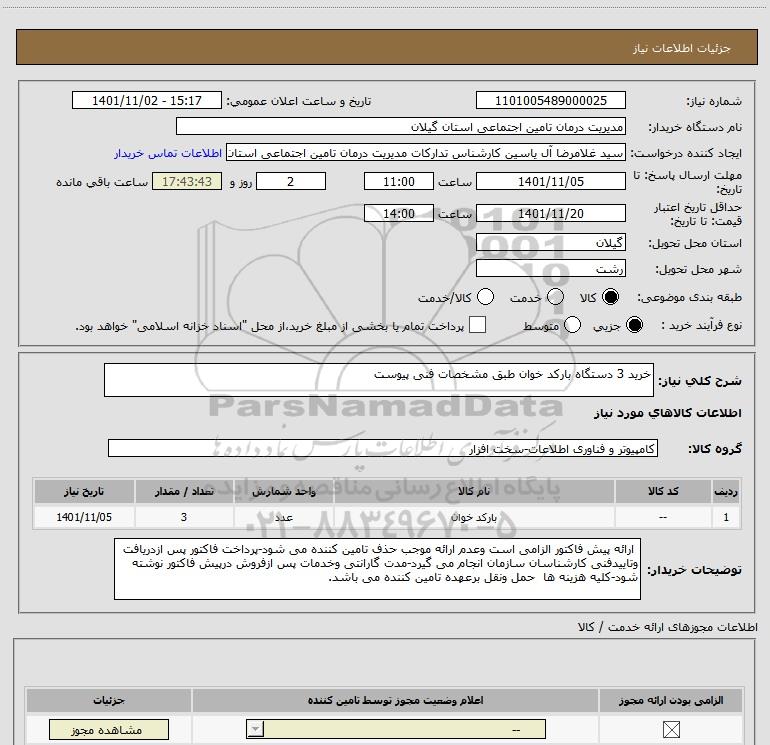Select the جزیی purchase type radio
The height and width of the screenshot is (745, 770).
point(634,325)
